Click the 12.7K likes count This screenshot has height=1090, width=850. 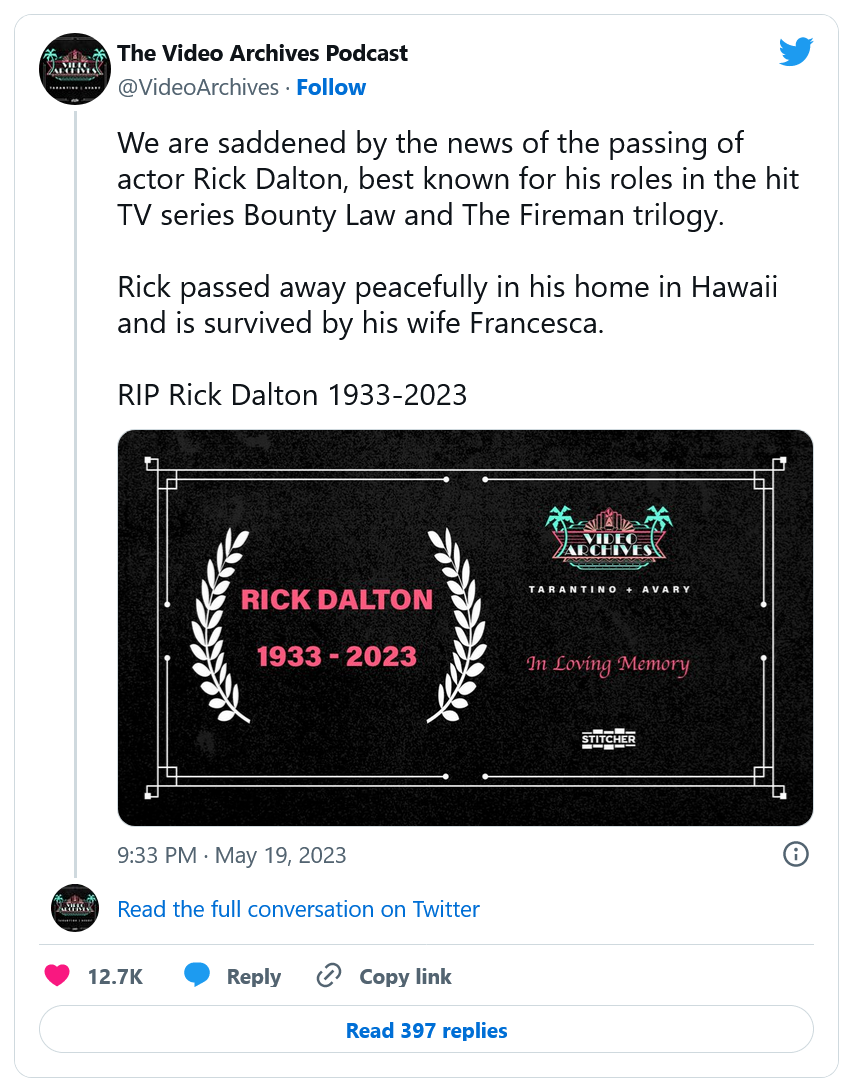(115, 977)
